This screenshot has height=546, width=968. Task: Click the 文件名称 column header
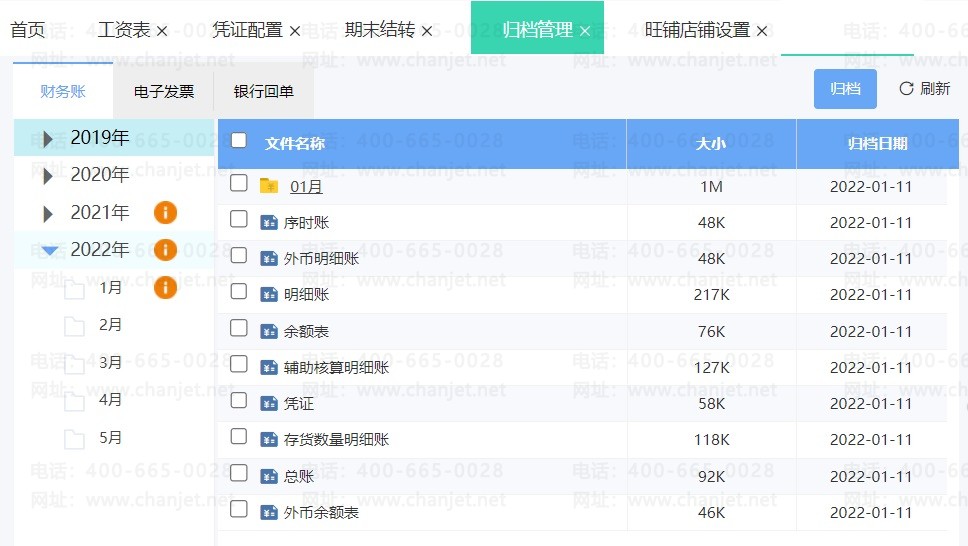coord(294,144)
